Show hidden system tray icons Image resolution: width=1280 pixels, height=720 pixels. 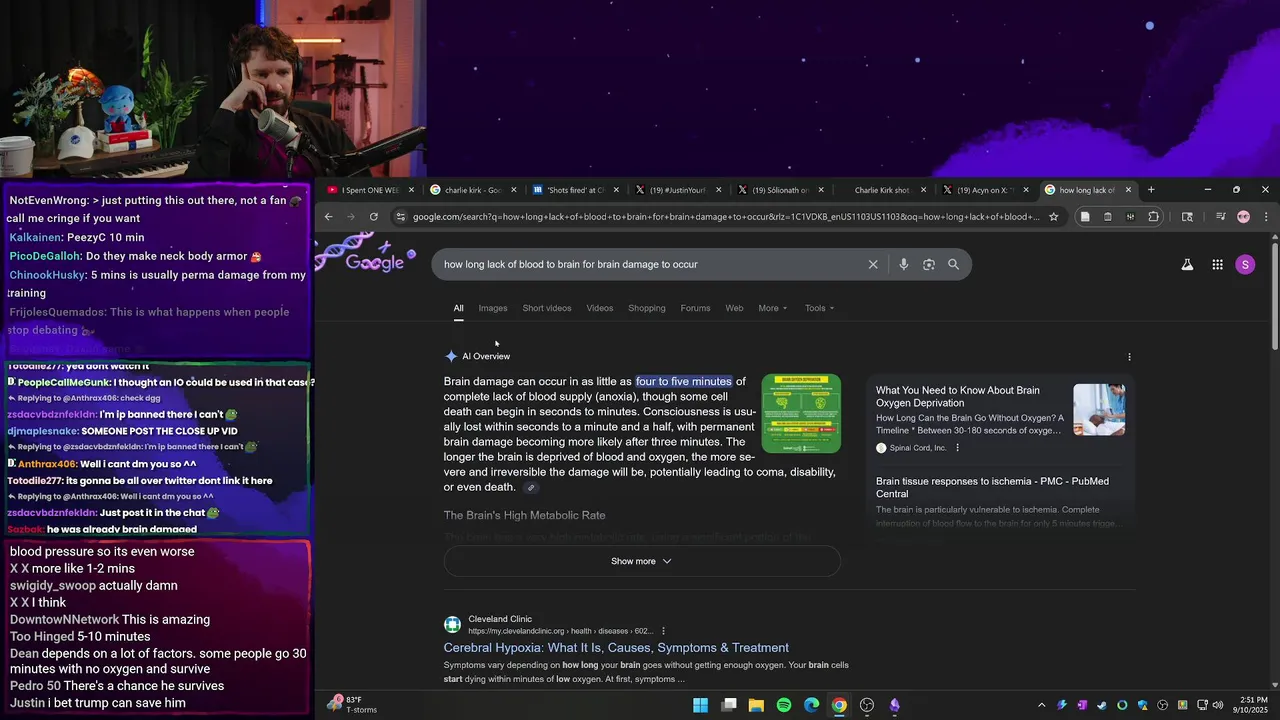click(1041, 705)
